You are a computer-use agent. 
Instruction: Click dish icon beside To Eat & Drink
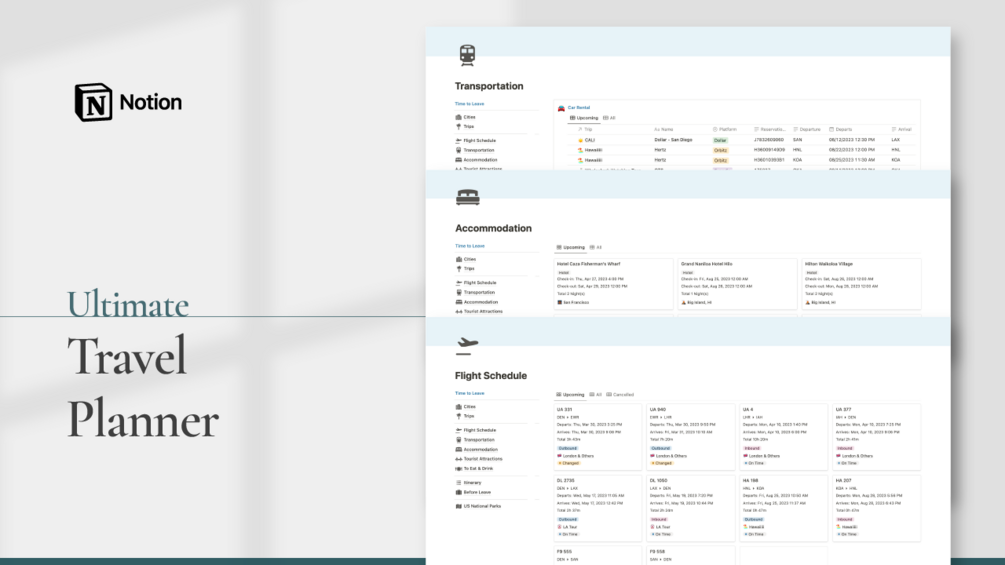click(458, 469)
